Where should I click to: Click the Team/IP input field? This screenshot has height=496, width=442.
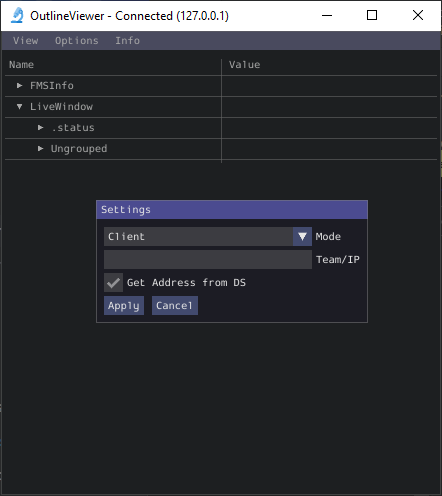tap(208, 260)
